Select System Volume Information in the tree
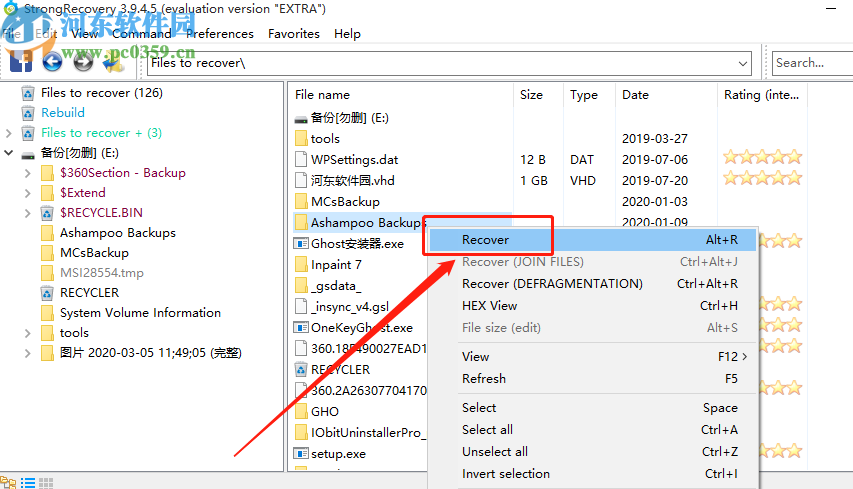This screenshot has height=489, width=853. pyautogui.click(x=140, y=313)
